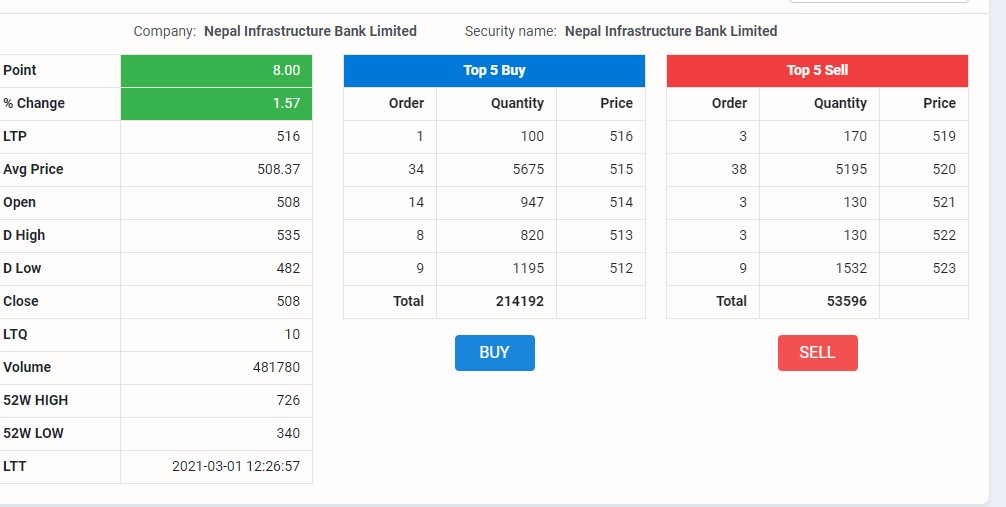The width and height of the screenshot is (1006, 507).
Task: Click the Open row value 508
Action: (288, 202)
